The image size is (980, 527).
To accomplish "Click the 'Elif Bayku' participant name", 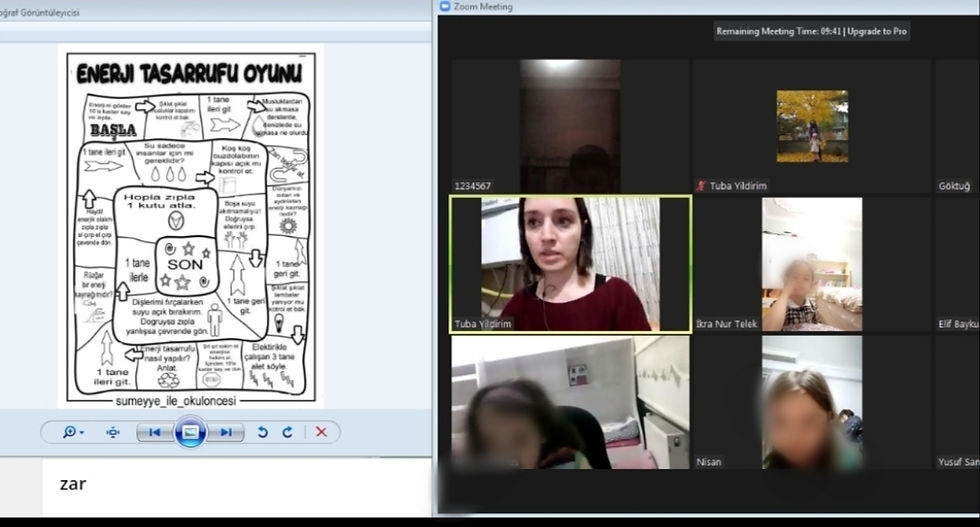I will pyautogui.click(x=958, y=324).
